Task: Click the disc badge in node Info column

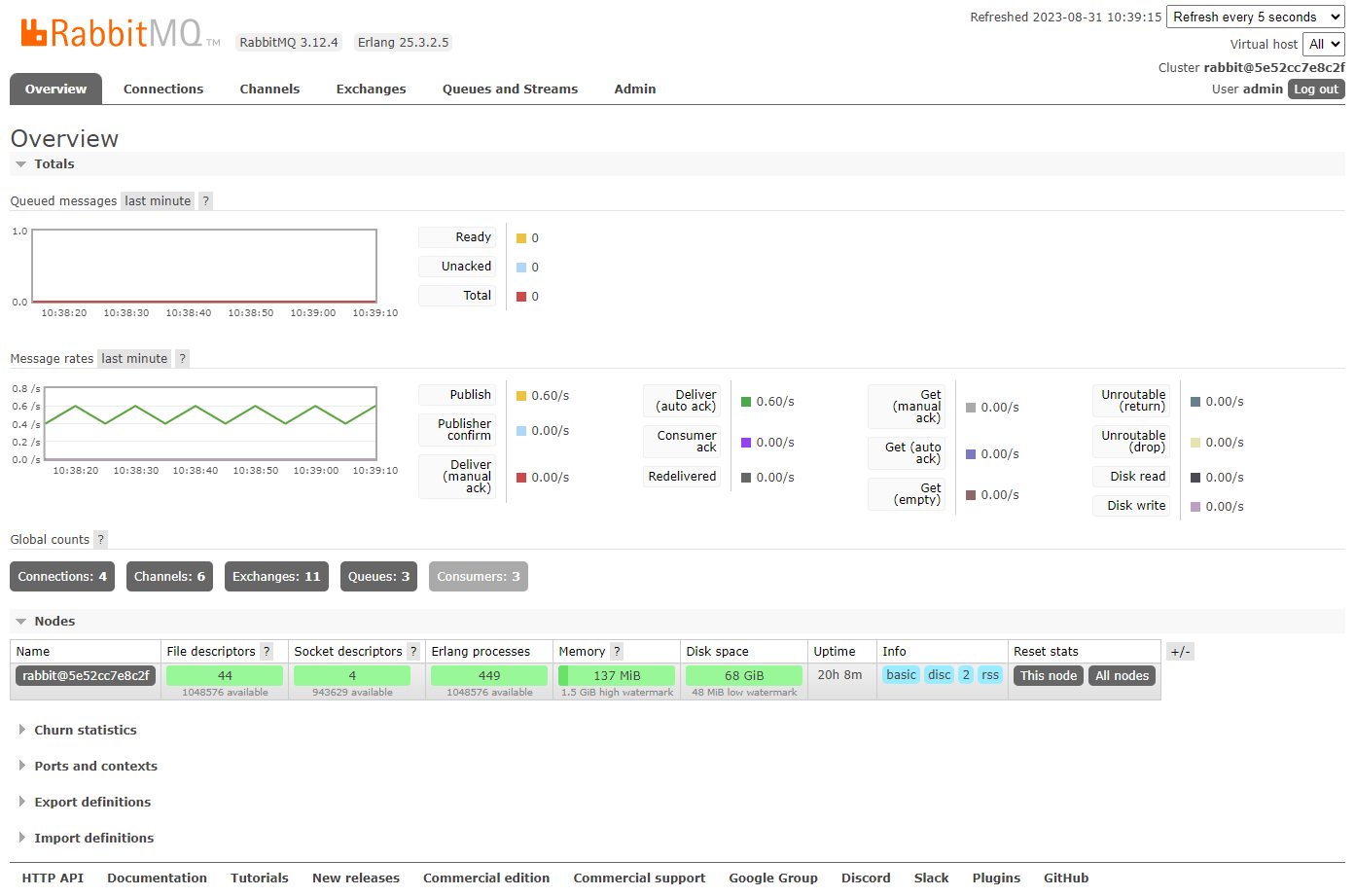Action: (x=939, y=674)
